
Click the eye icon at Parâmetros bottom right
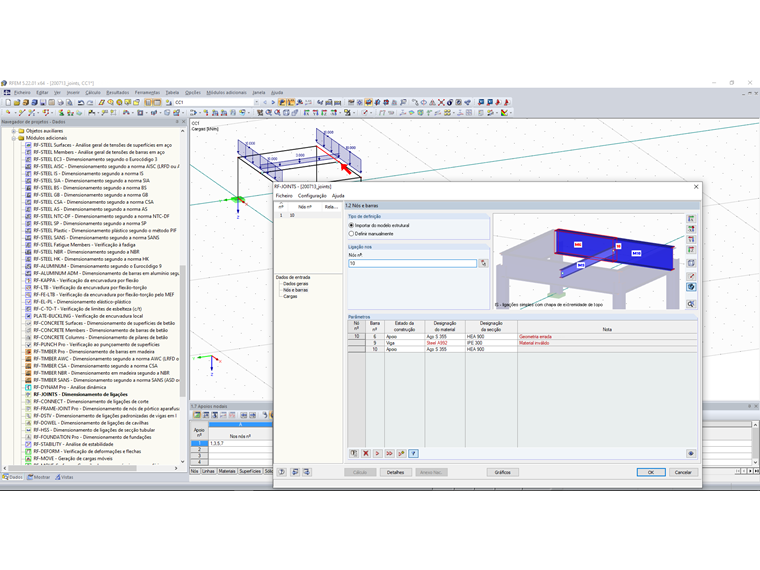point(691,454)
